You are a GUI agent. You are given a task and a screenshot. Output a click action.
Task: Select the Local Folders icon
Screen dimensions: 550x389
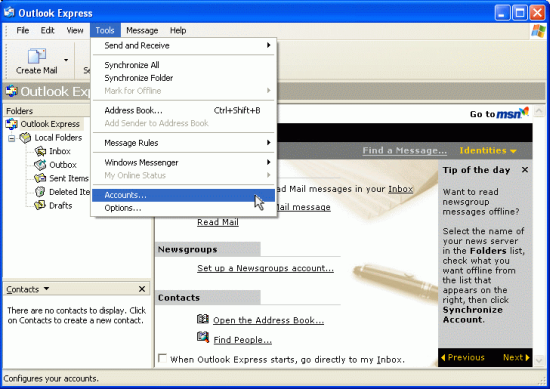tap(25, 138)
